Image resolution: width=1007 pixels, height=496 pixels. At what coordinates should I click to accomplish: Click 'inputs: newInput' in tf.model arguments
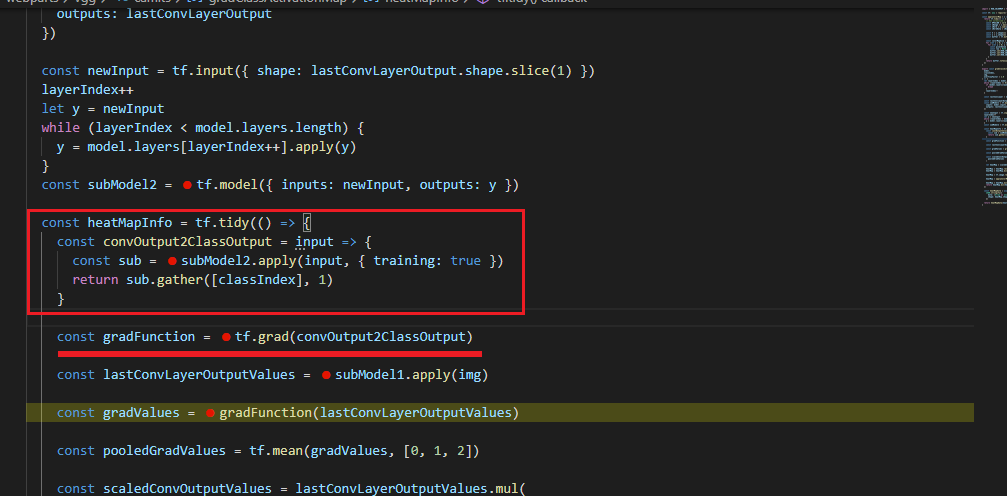click(x=344, y=185)
